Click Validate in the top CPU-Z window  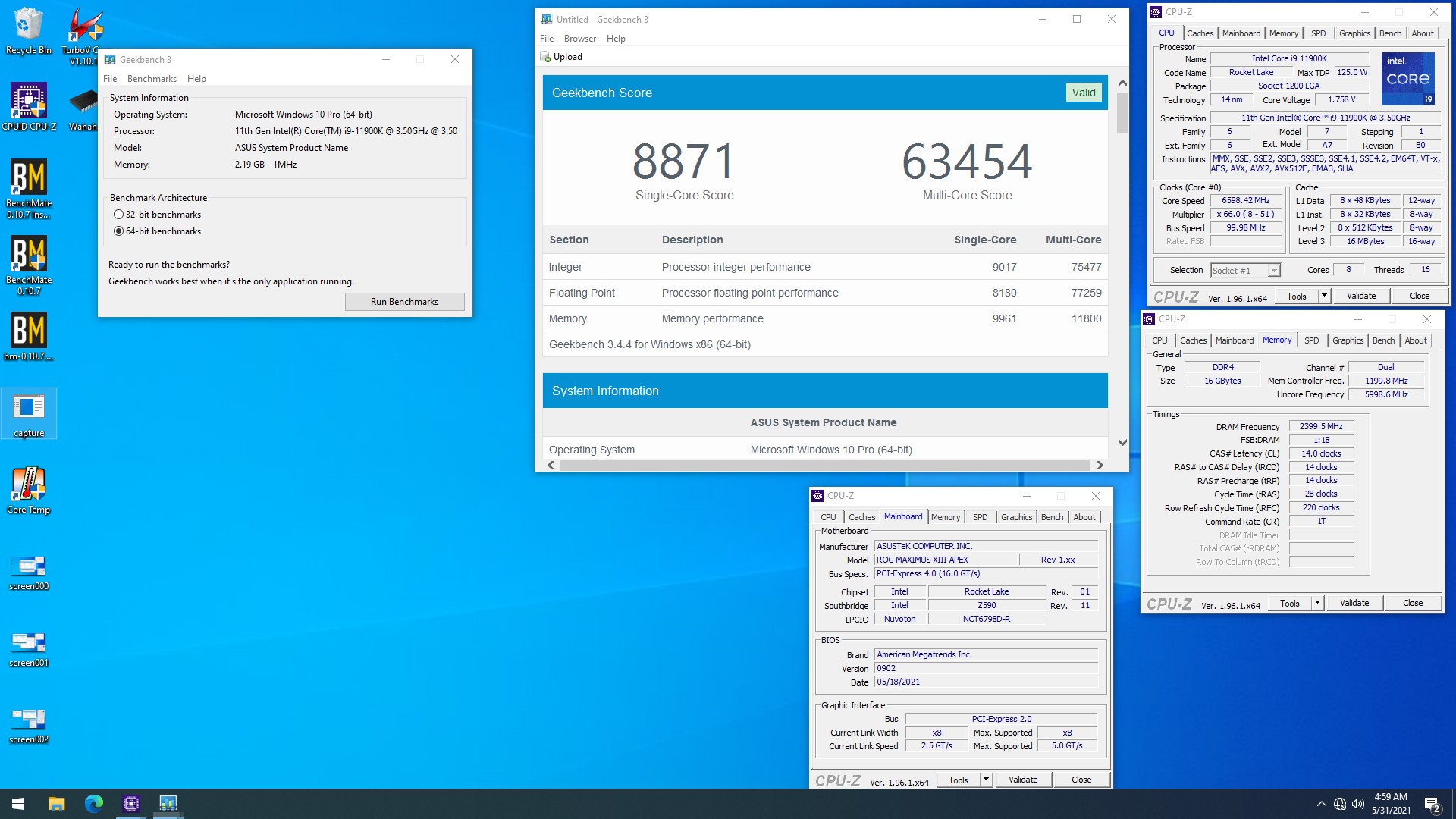(1361, 296)
